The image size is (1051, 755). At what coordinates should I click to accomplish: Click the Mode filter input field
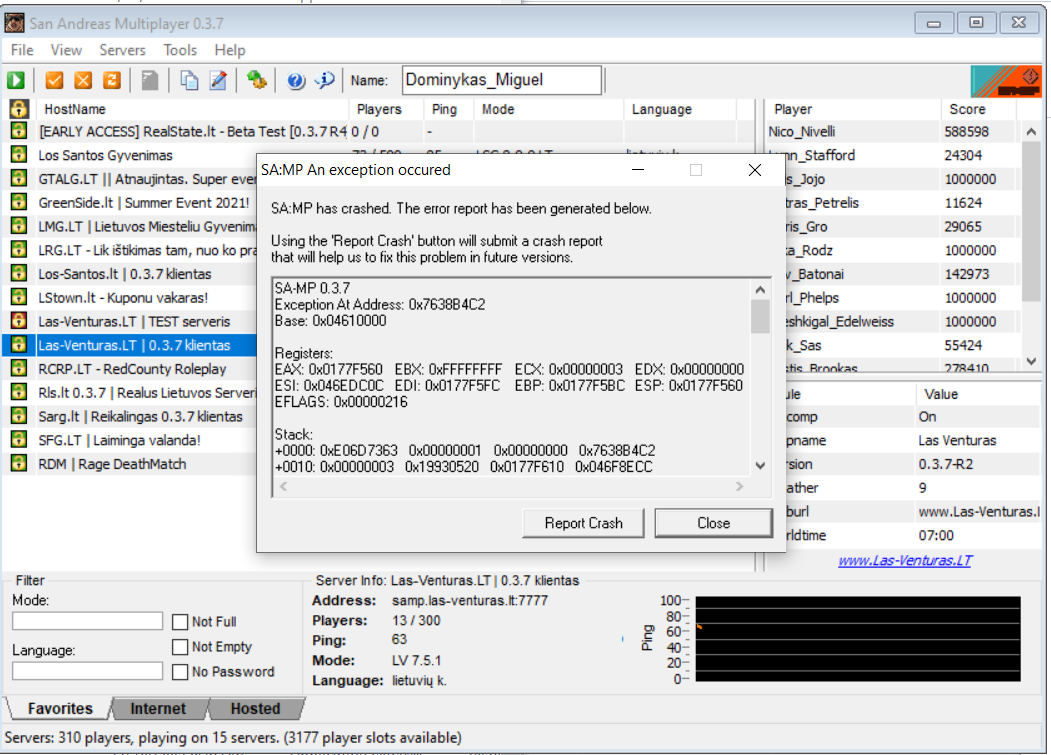pos(87,621)
